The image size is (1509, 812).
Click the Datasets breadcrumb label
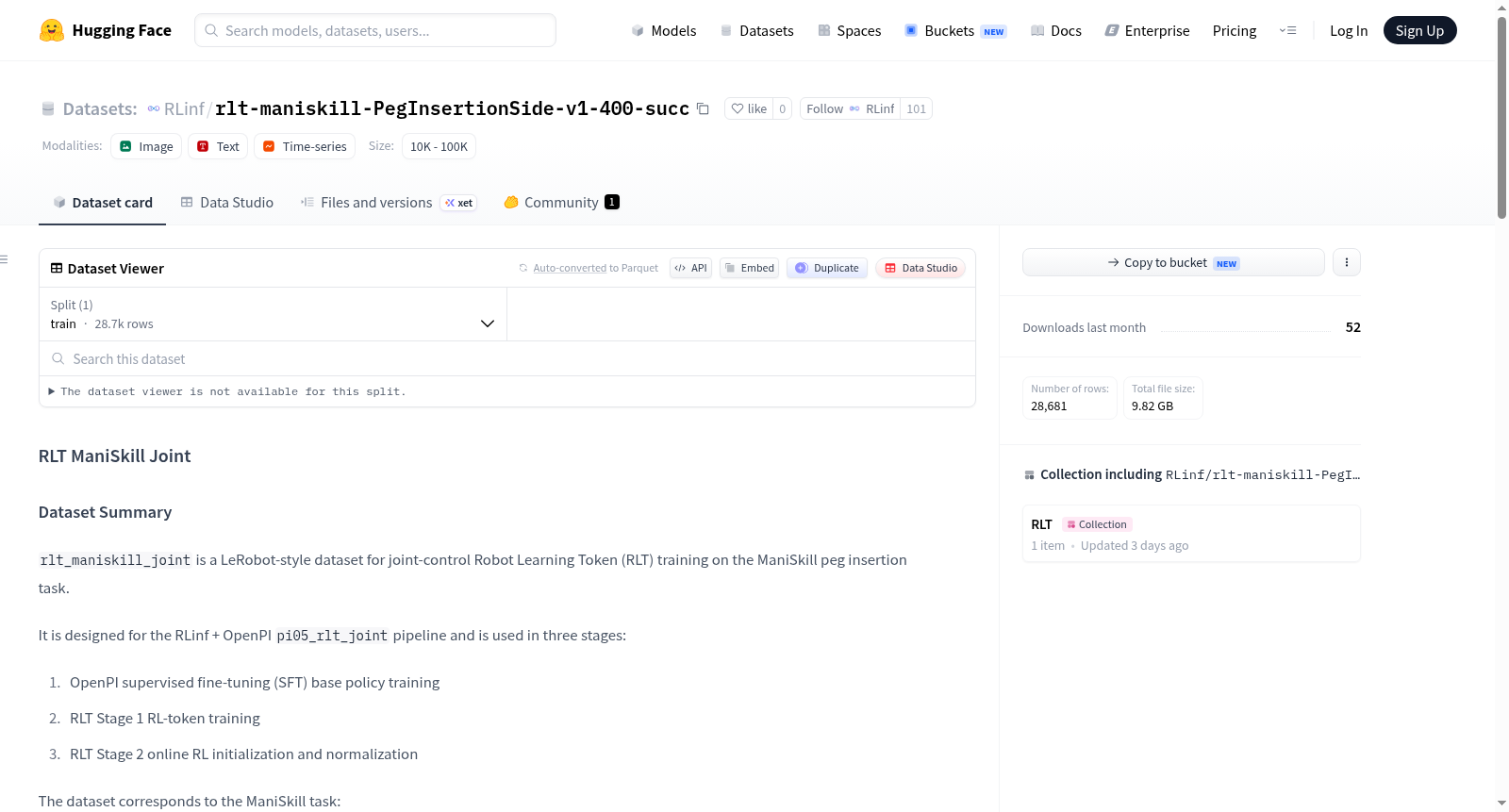coord(100,108)
